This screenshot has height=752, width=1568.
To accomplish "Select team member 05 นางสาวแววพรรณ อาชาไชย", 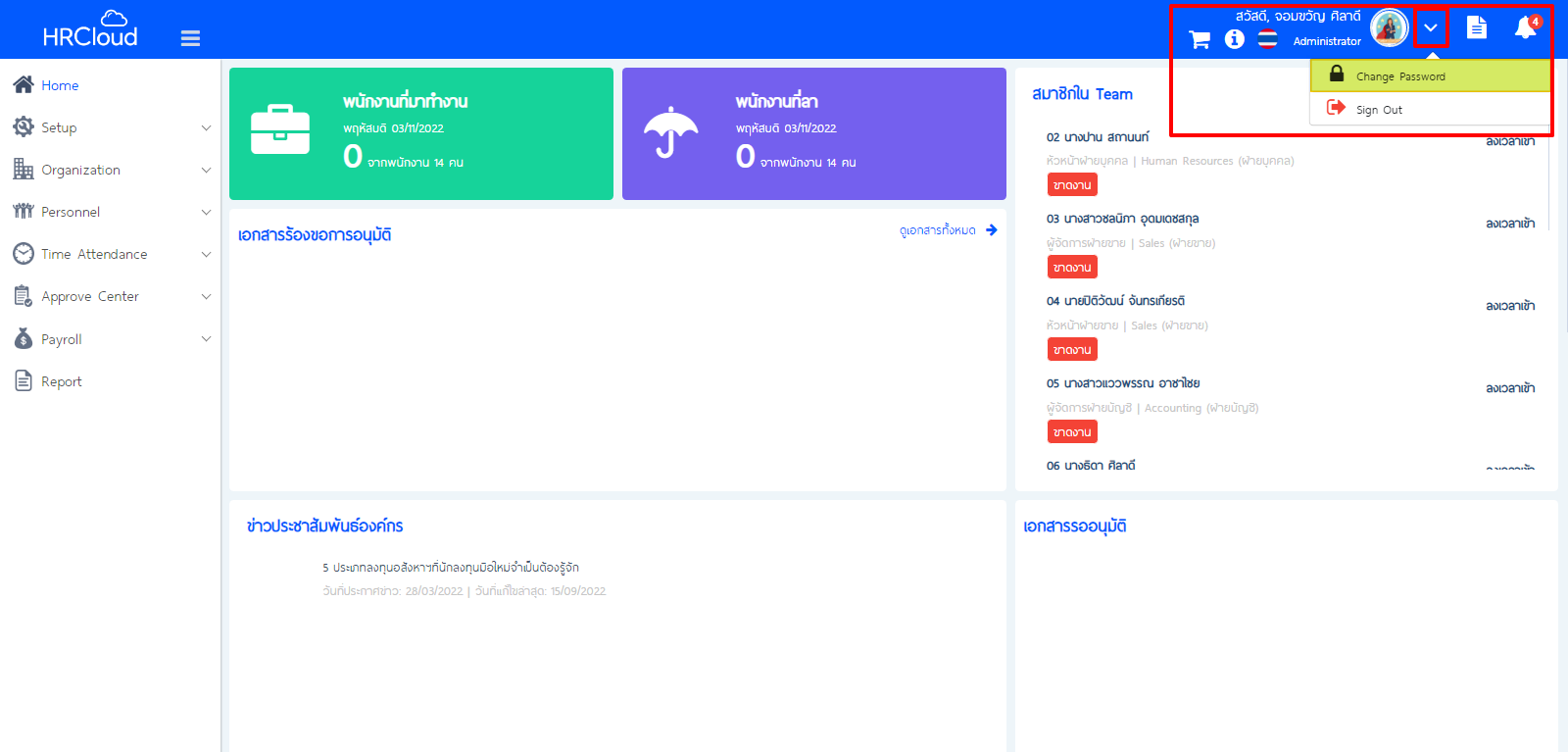I will tap(1123, 383).
